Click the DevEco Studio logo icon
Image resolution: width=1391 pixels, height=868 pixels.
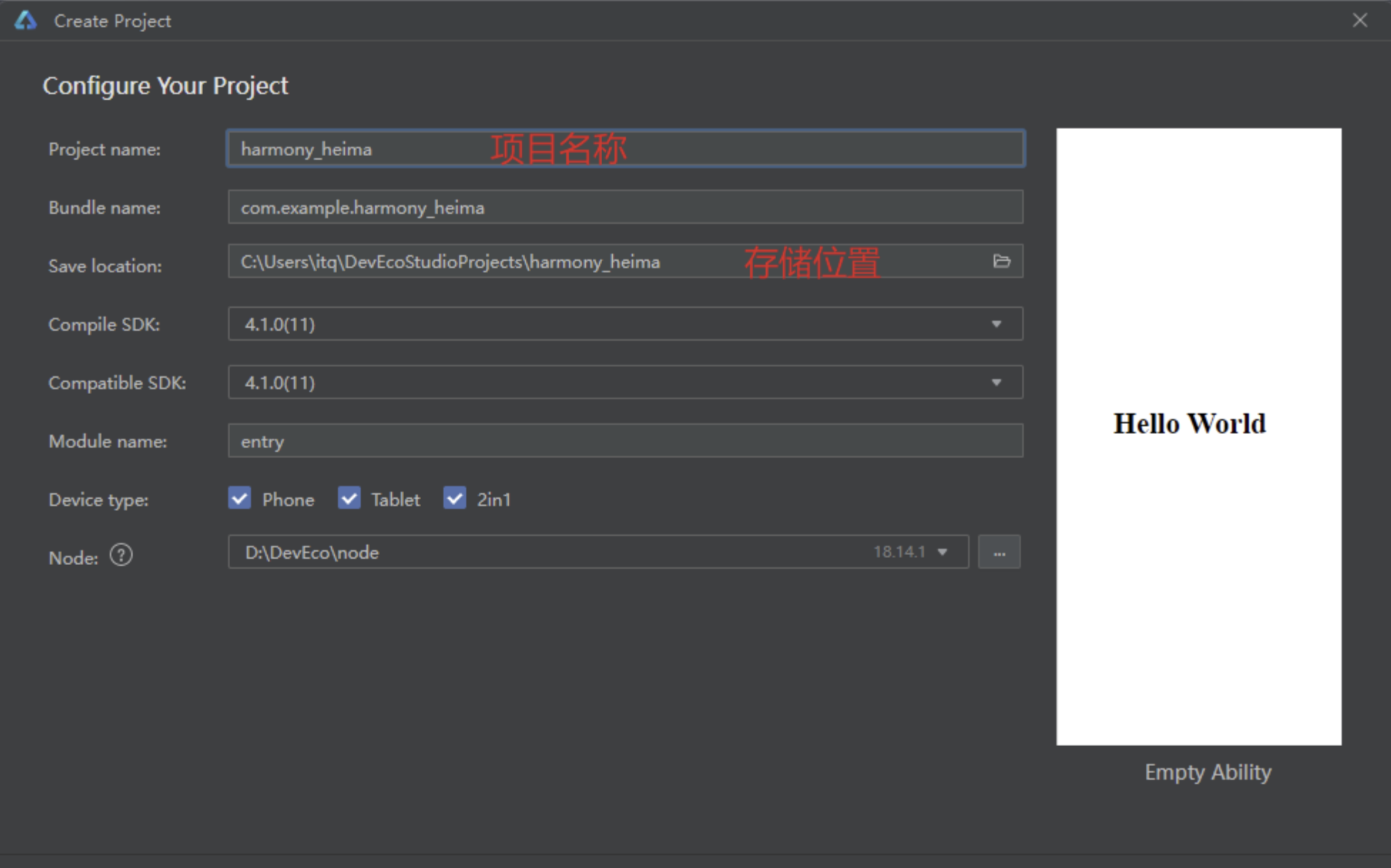point(26,21)
